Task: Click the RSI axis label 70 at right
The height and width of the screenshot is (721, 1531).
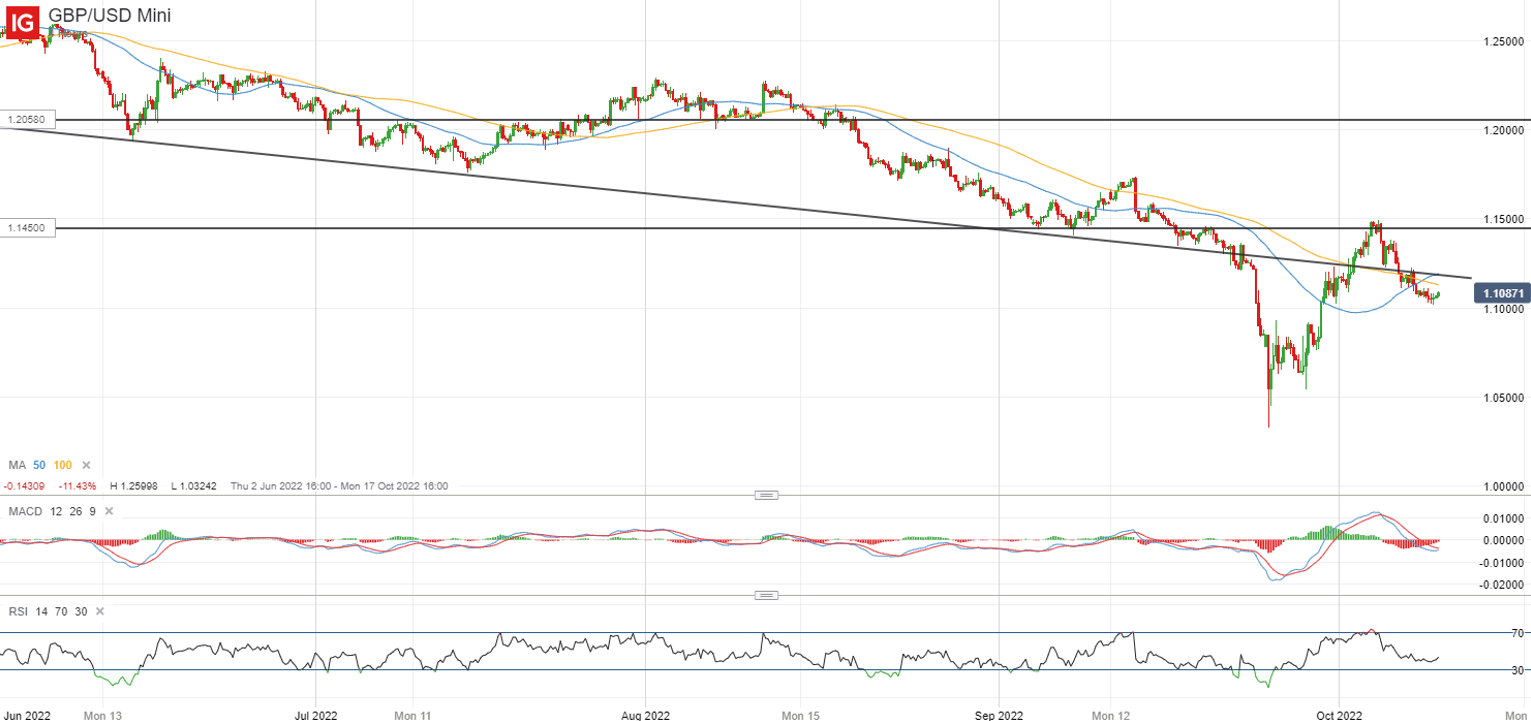Action: (1517, 633)
